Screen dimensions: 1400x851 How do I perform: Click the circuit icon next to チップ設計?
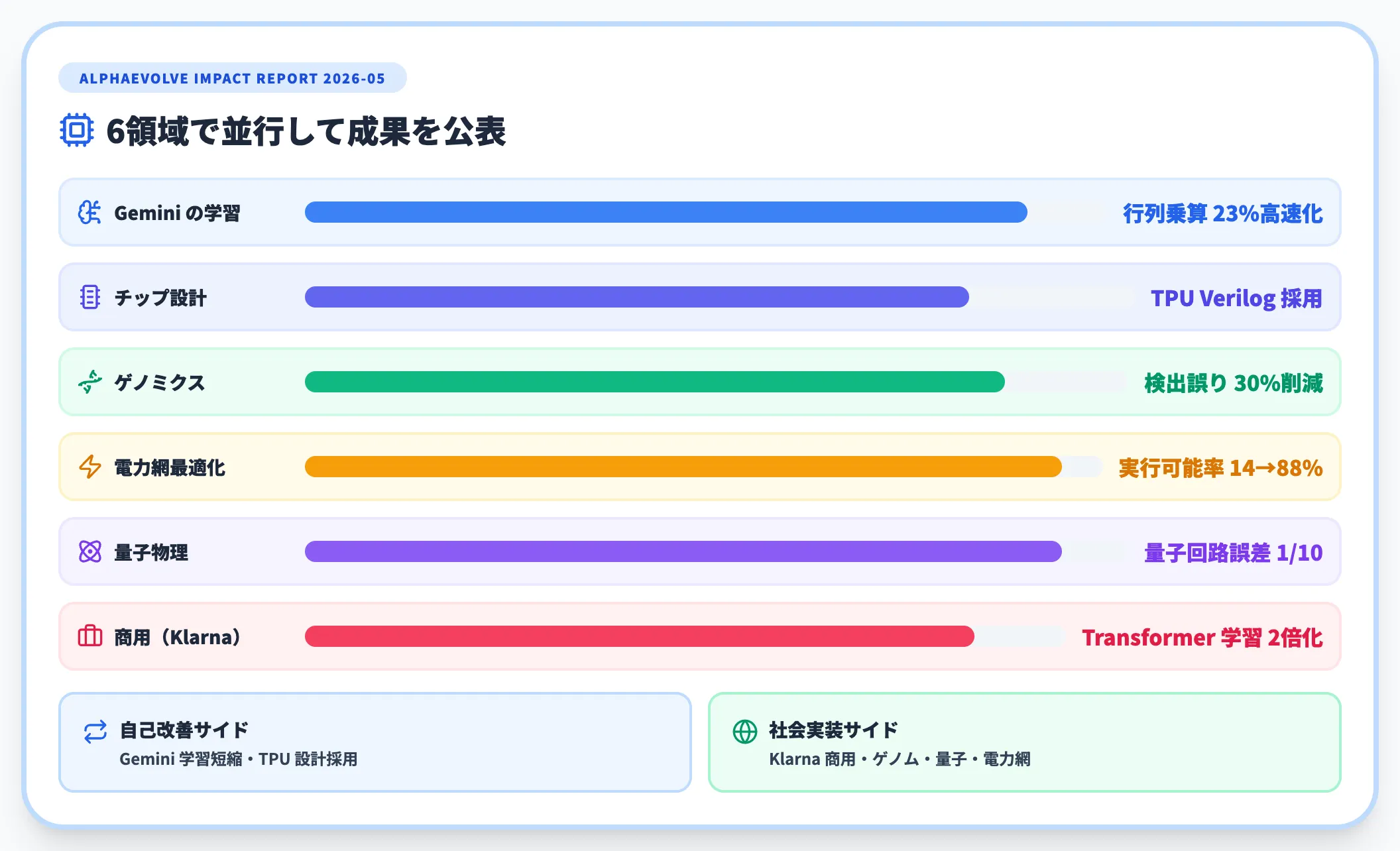90,298
